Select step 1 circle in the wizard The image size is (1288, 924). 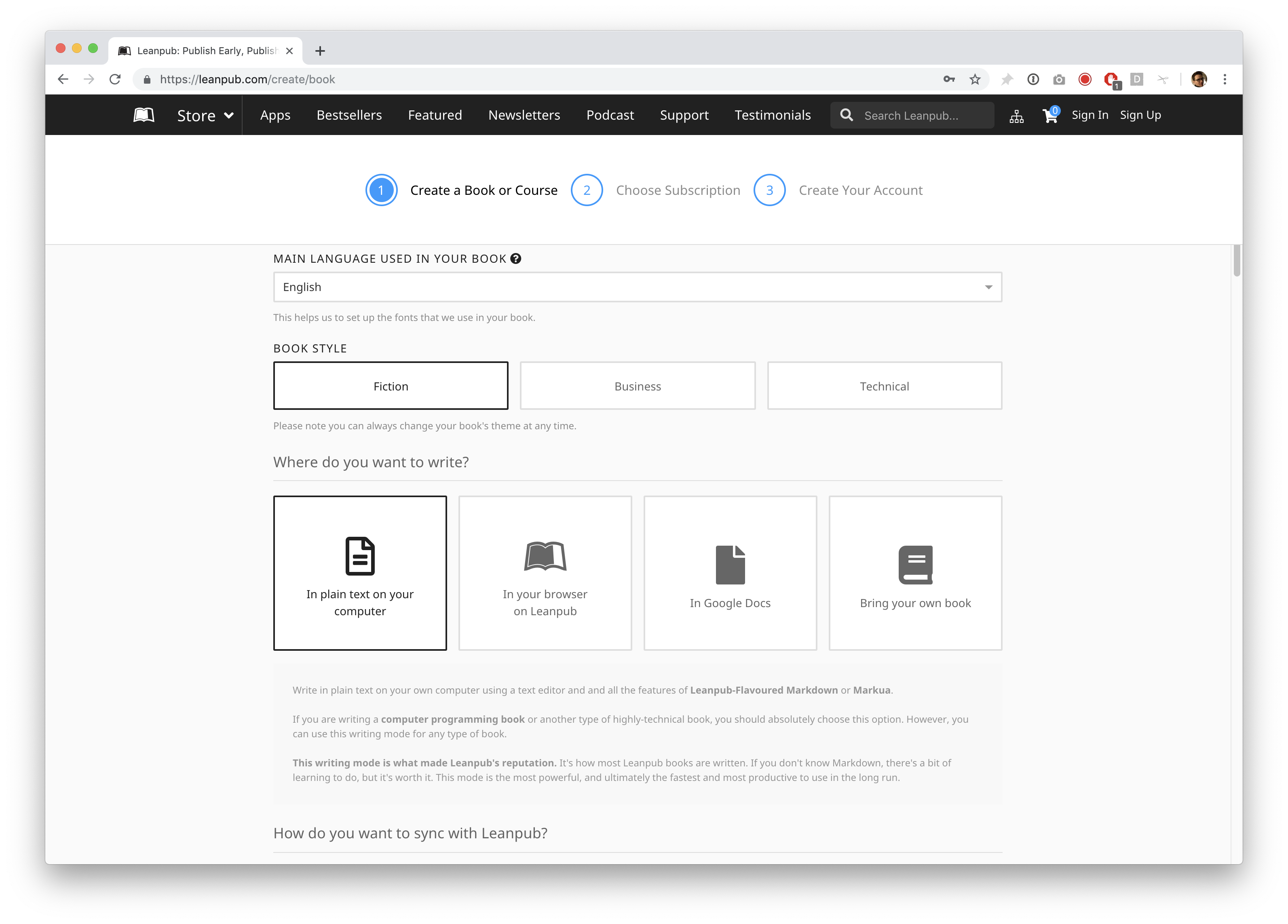pos(381,190)
